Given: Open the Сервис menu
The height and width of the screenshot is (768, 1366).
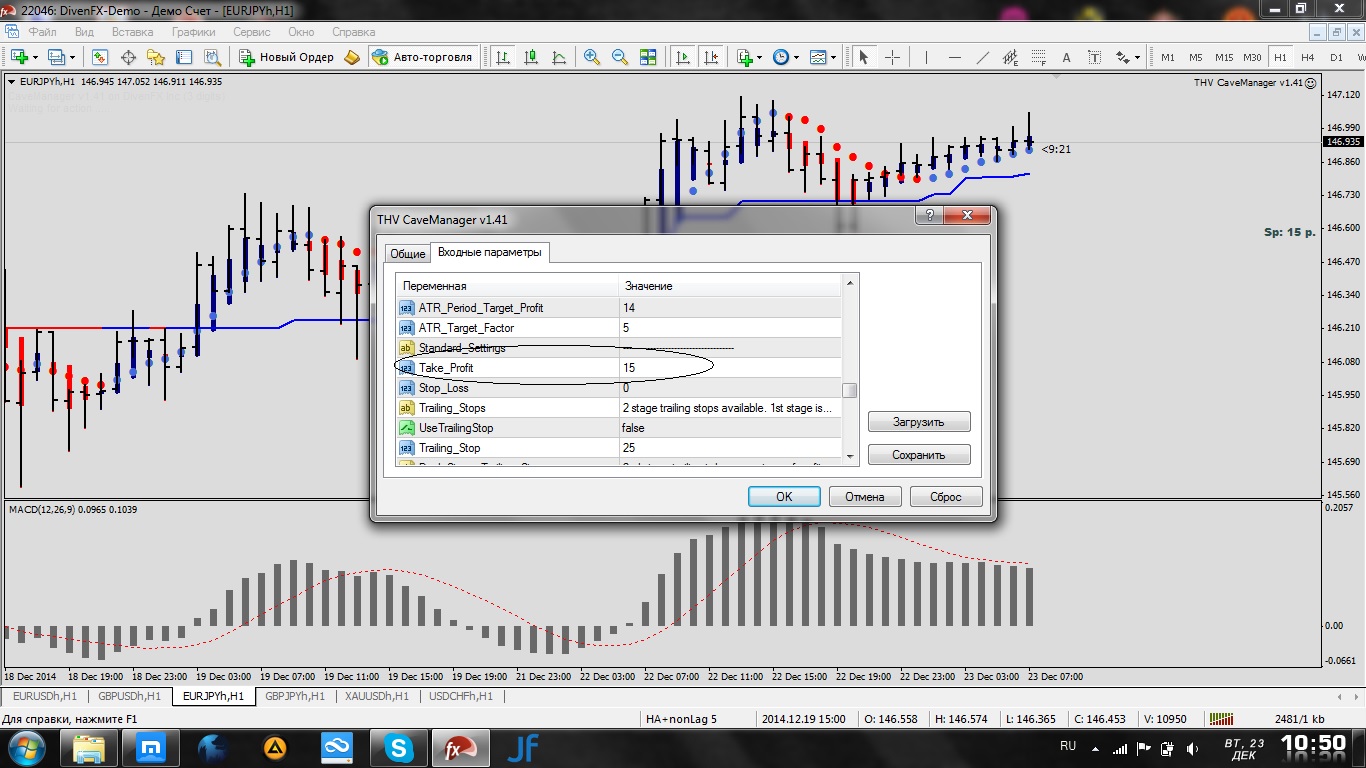Looking at the screenshot, I should pos(252,32).
